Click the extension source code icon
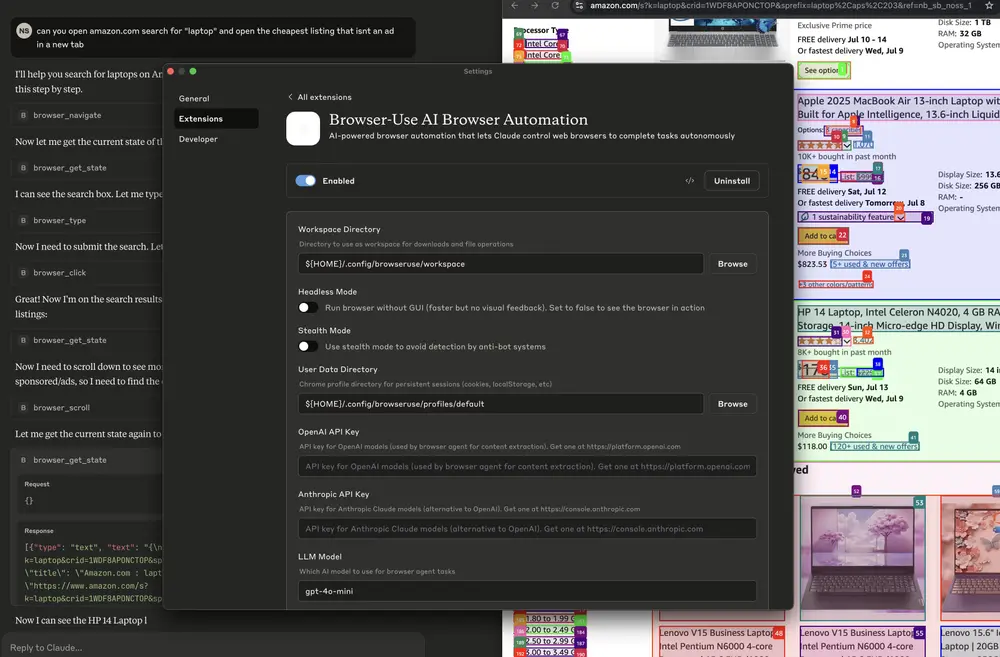The height and width of the screenshot is (657, 1000). (690, 181)
